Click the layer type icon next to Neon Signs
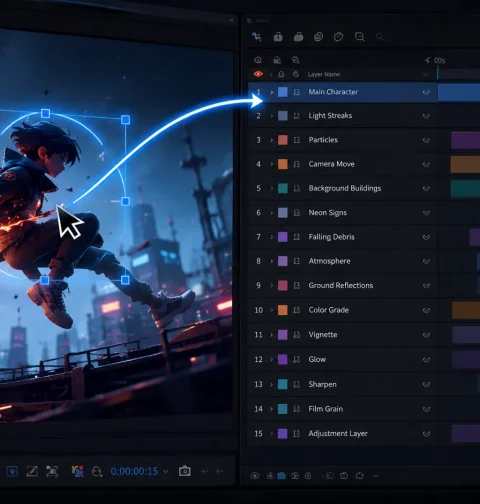 (296, 213)
